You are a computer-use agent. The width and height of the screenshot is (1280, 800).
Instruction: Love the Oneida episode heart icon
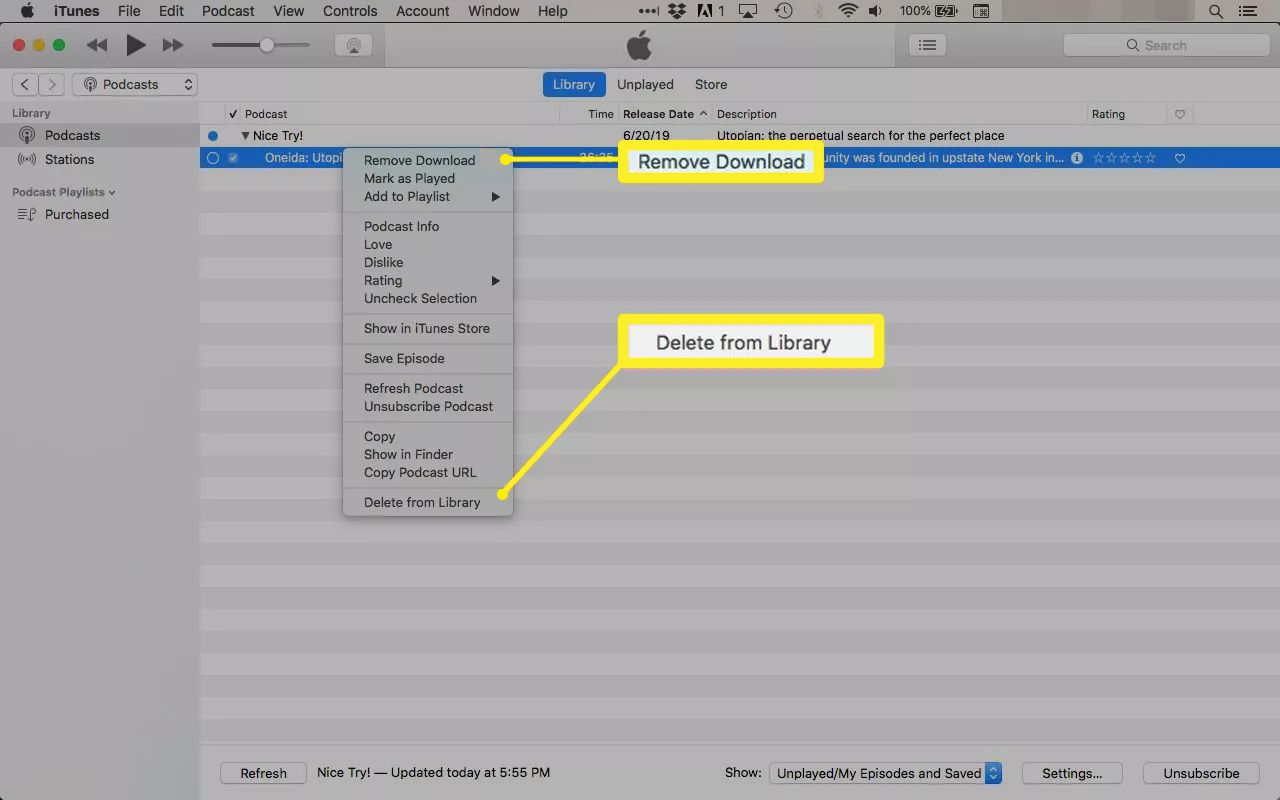point(1180,158)
